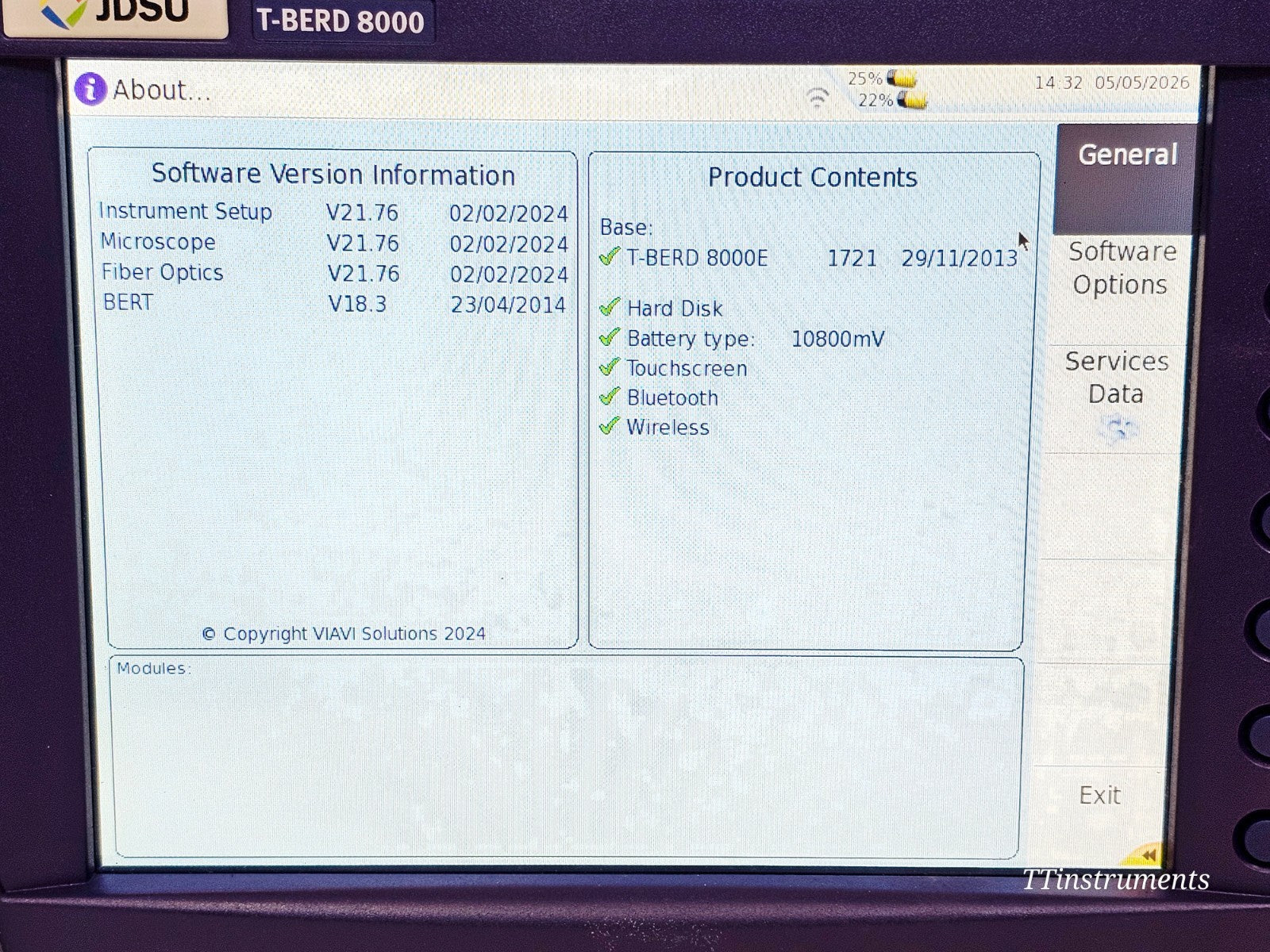This screenshot has height=952, width=1270.
Task: Click the Microscope date 02/02/2024
Action: (509, 244)
